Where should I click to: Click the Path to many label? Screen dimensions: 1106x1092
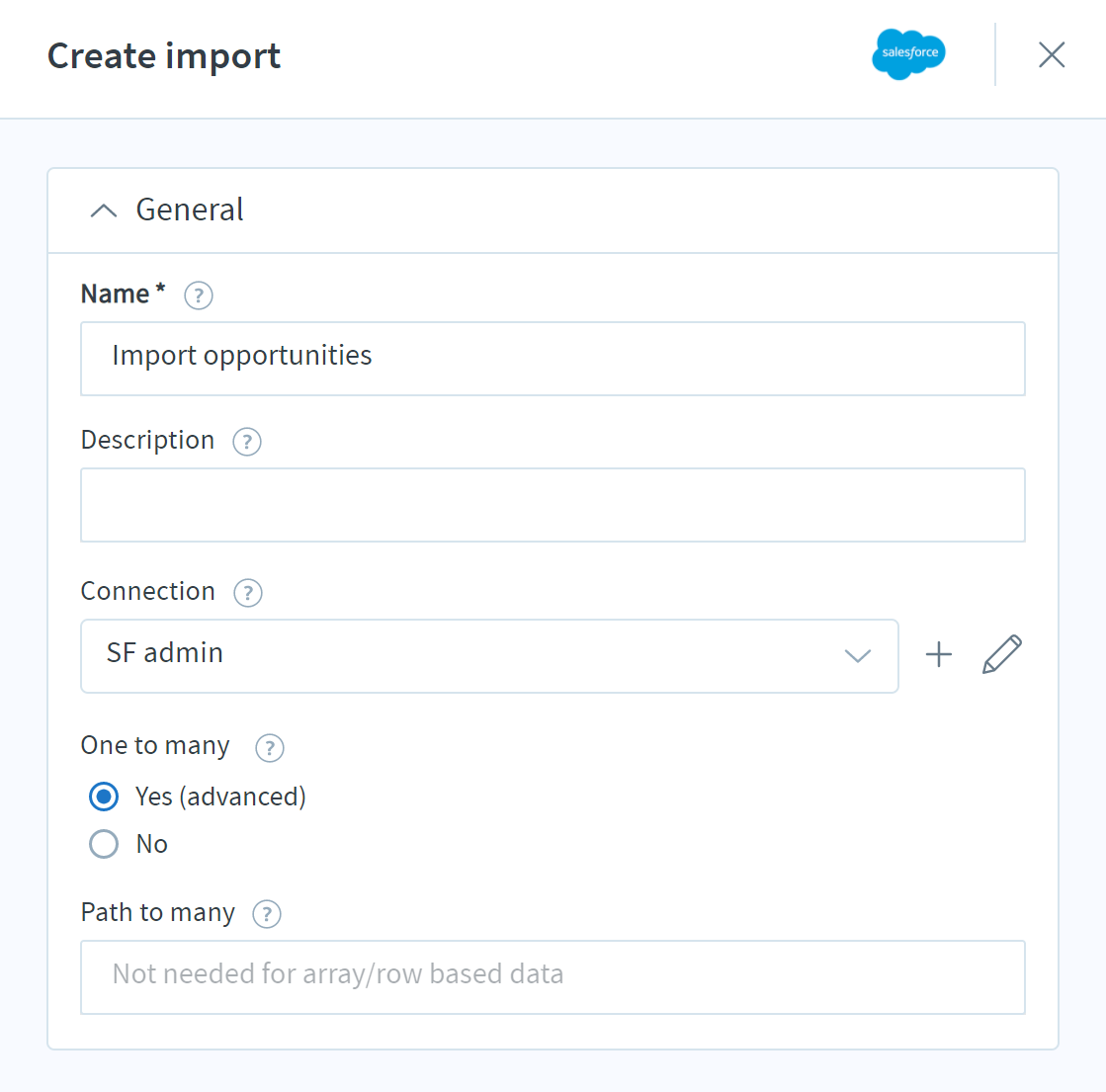(x=157, y=912)
